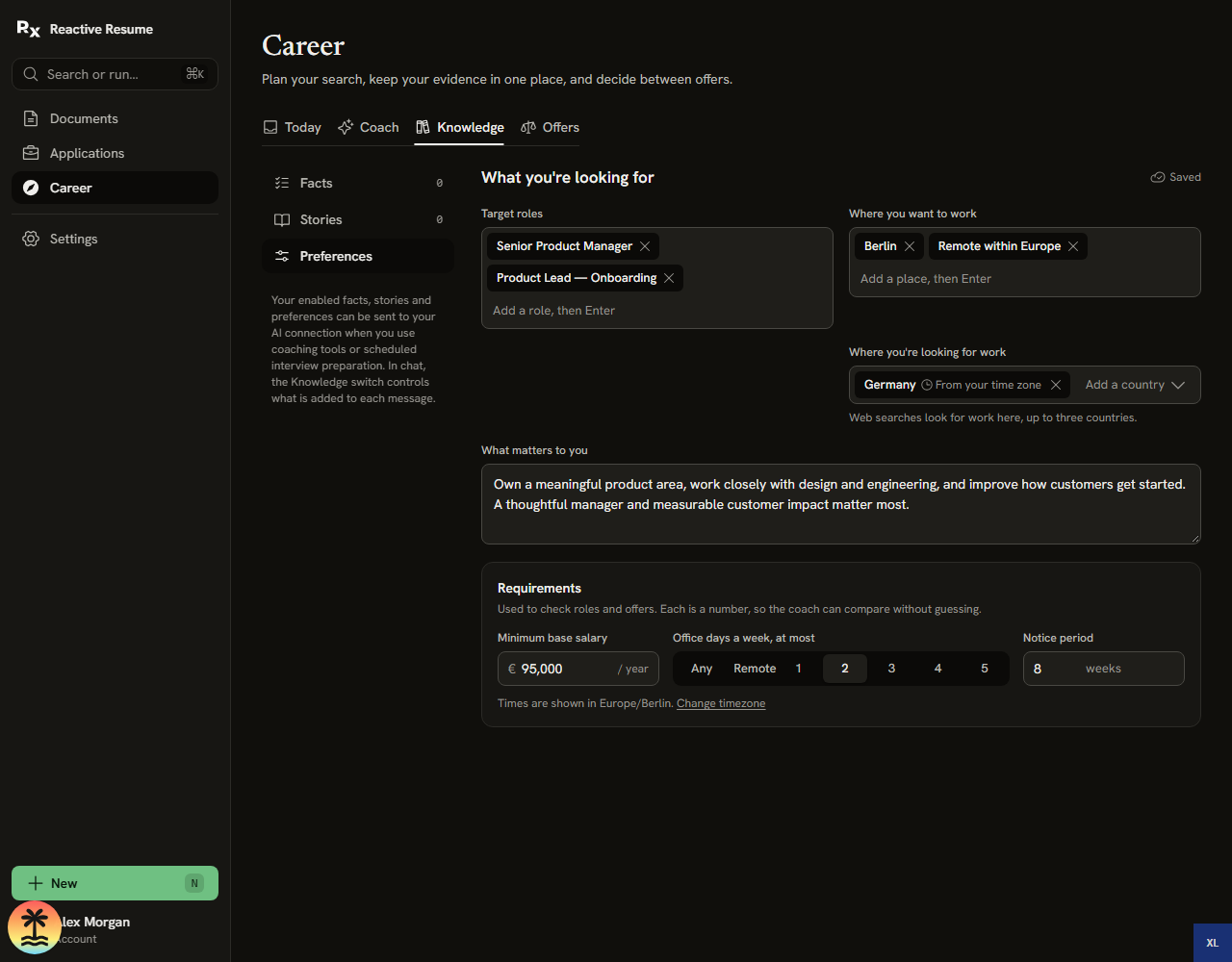Switch to the Offers tab

(551, 127)
